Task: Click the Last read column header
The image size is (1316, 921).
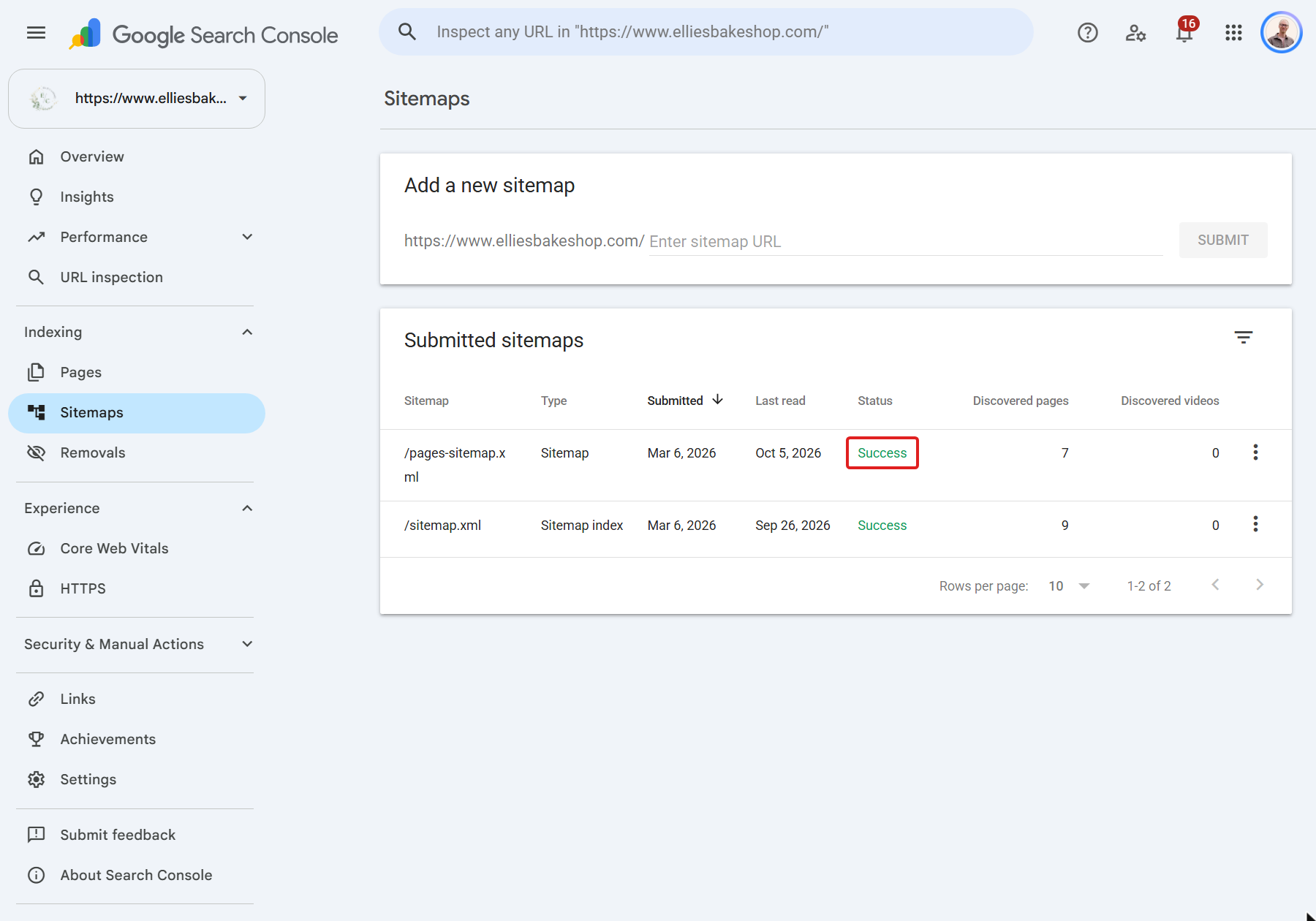Action: coord(780,401)
